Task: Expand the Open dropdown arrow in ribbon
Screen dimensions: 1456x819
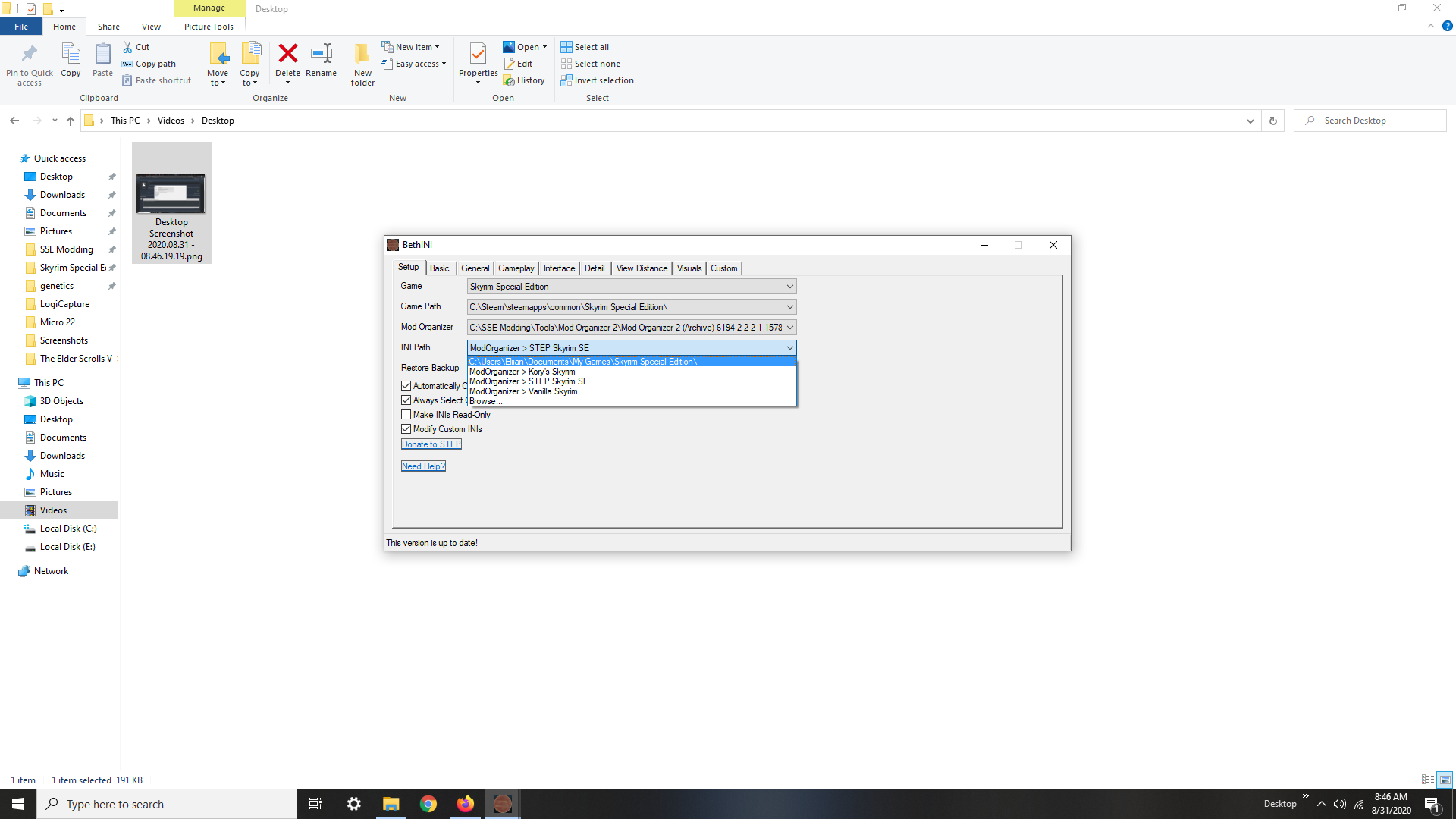Action: pos(544,47)
